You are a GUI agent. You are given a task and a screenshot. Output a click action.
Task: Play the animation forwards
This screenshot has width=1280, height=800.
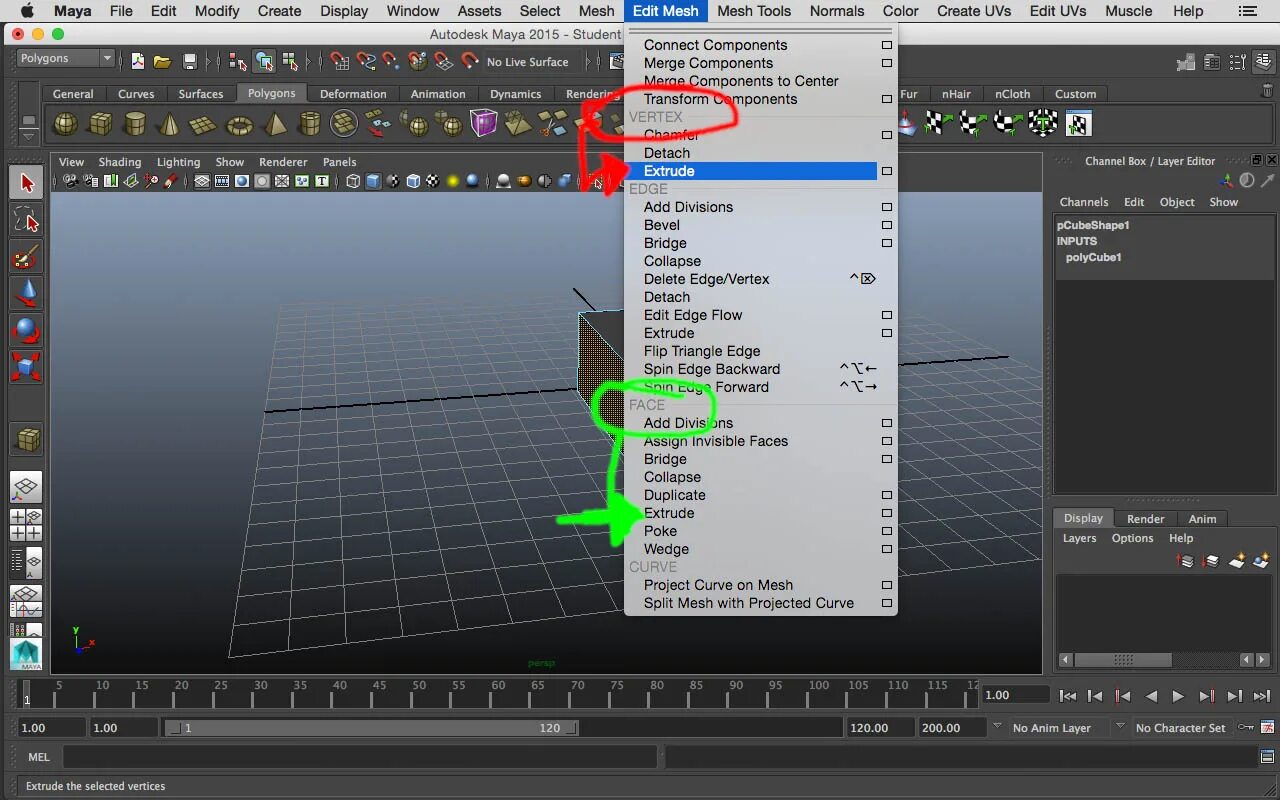pyautogui.click(x=1178, y=696)
